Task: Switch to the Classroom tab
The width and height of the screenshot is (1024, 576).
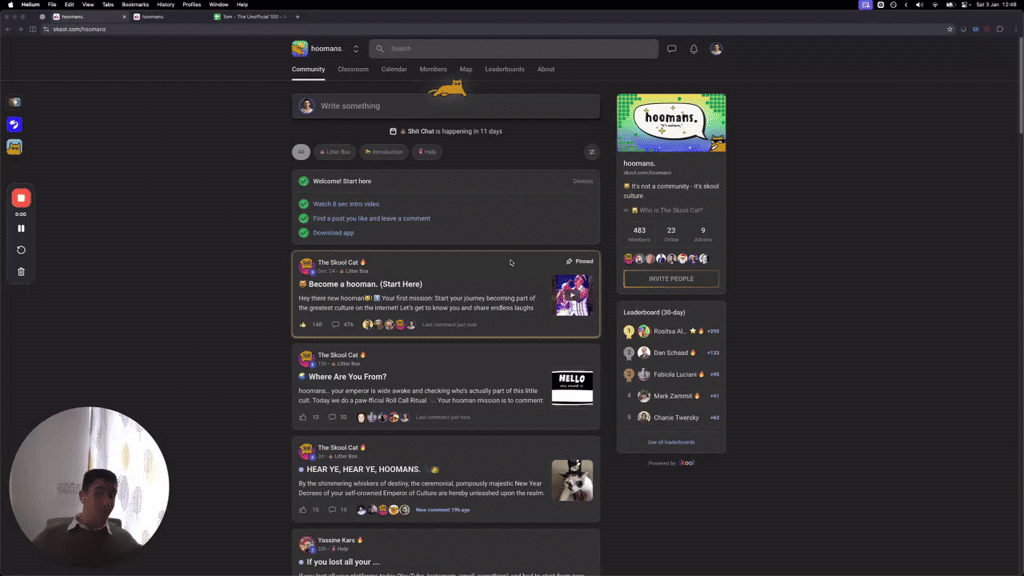Action: pos(353,69)
